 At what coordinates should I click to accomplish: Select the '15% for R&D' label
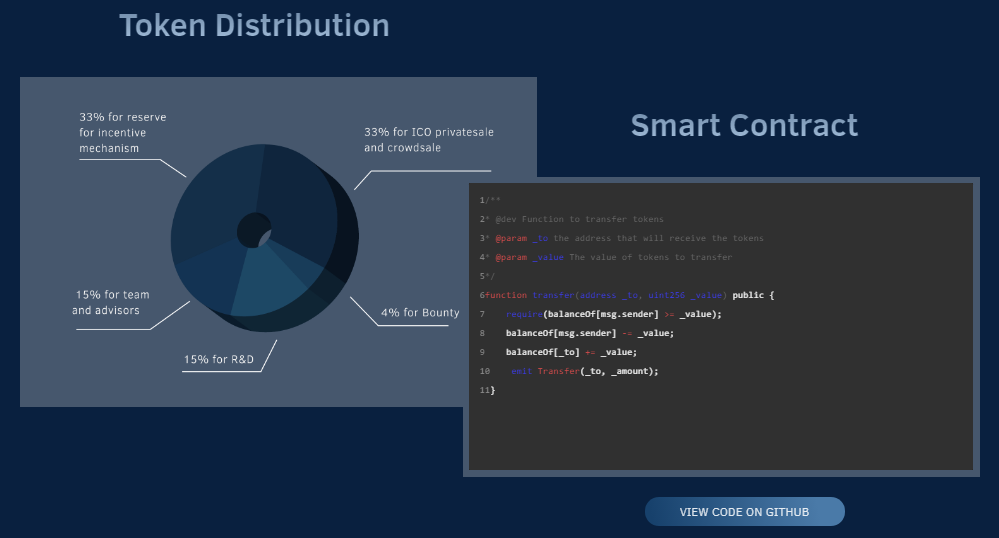click(x=219, y=360)
